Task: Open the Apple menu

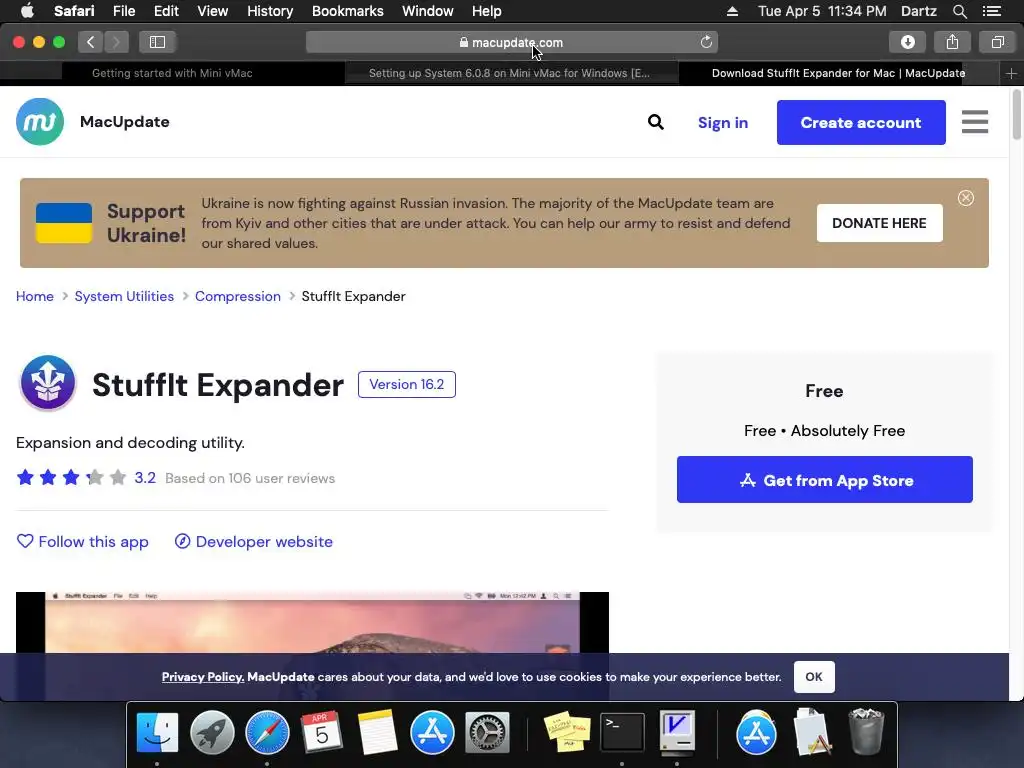Action: click(27, 11)
